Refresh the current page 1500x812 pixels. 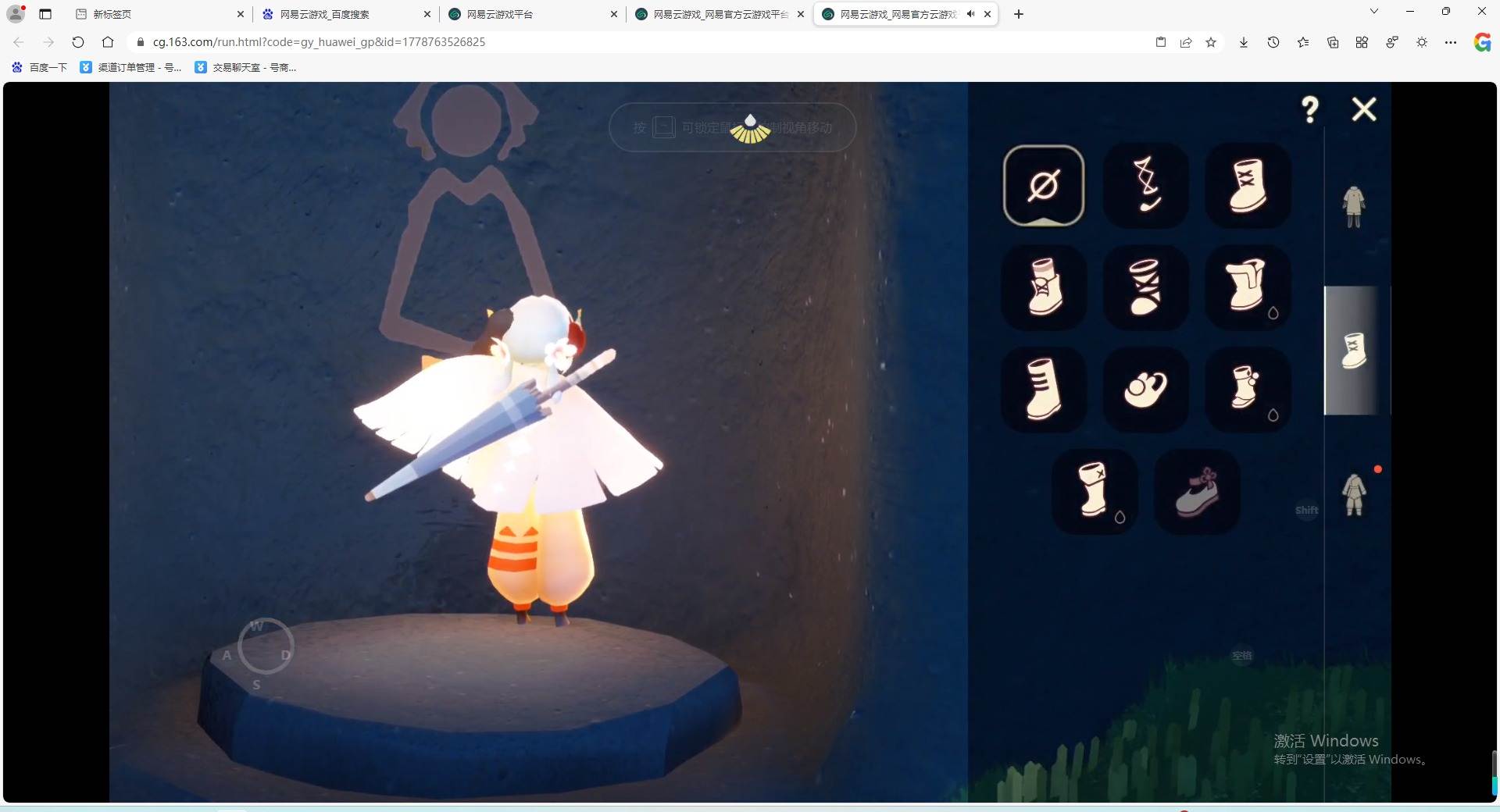tap(78, 42)
